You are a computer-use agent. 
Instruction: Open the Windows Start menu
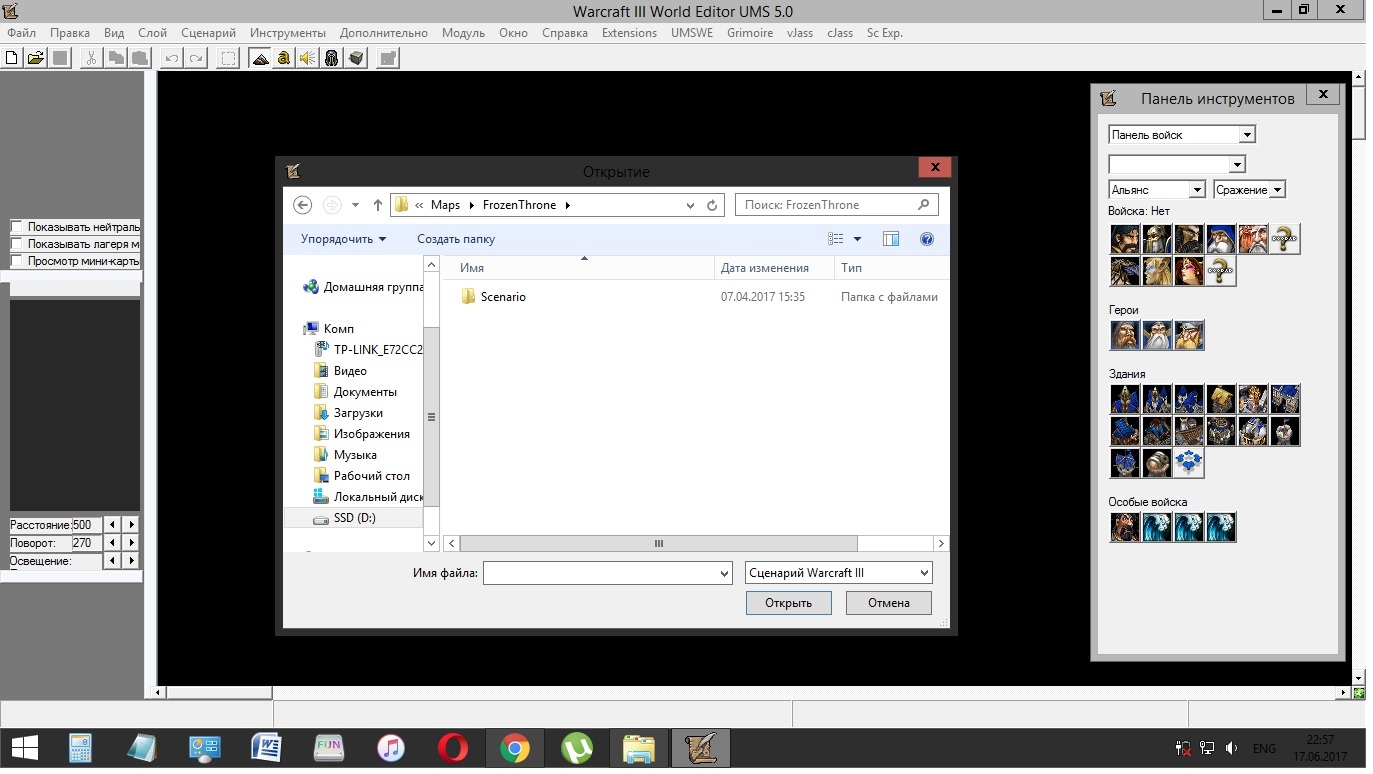click(x=25, y=748)
